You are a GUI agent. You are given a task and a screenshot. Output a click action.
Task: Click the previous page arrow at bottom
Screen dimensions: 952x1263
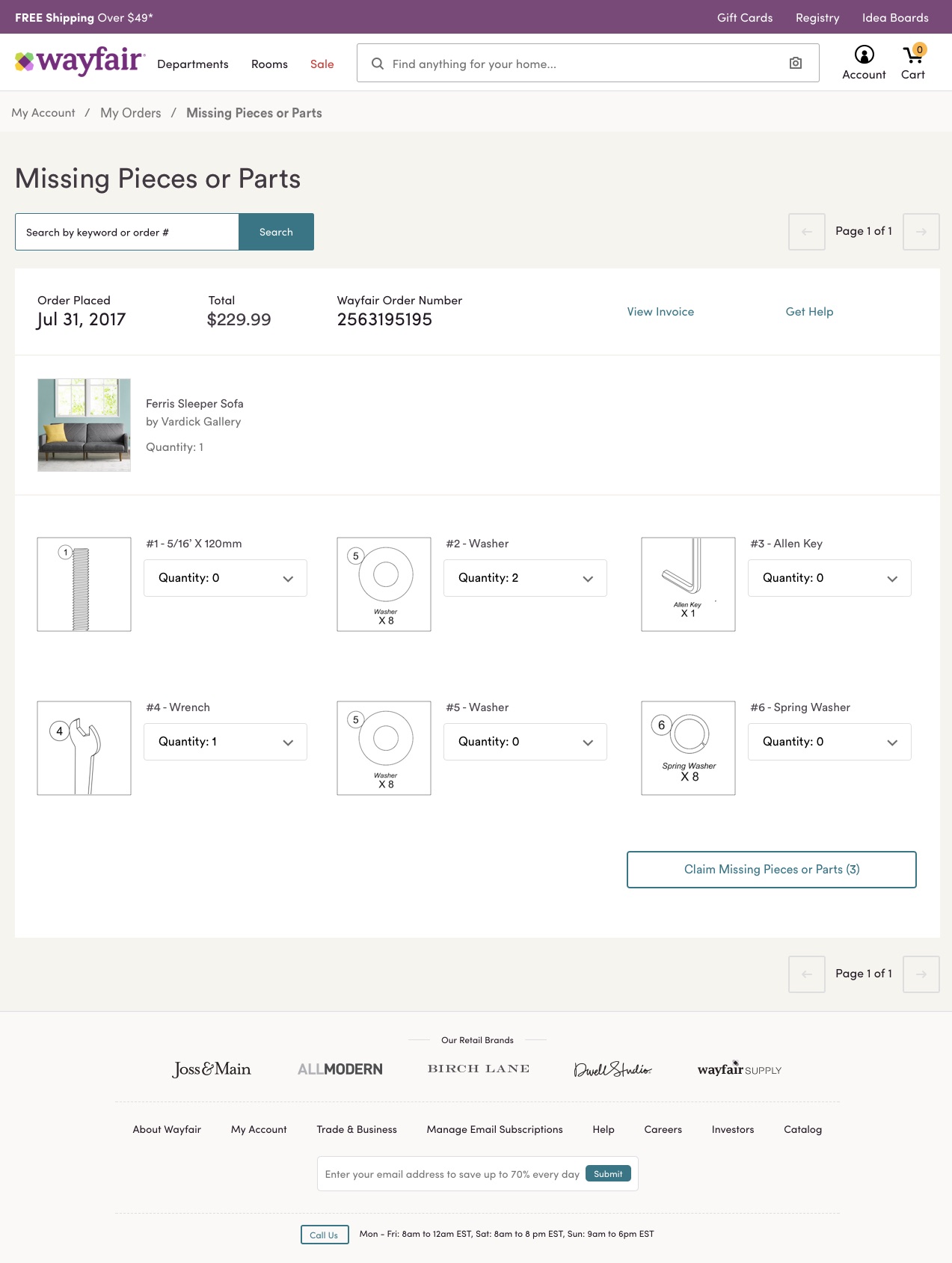click(x=806, y=974)
